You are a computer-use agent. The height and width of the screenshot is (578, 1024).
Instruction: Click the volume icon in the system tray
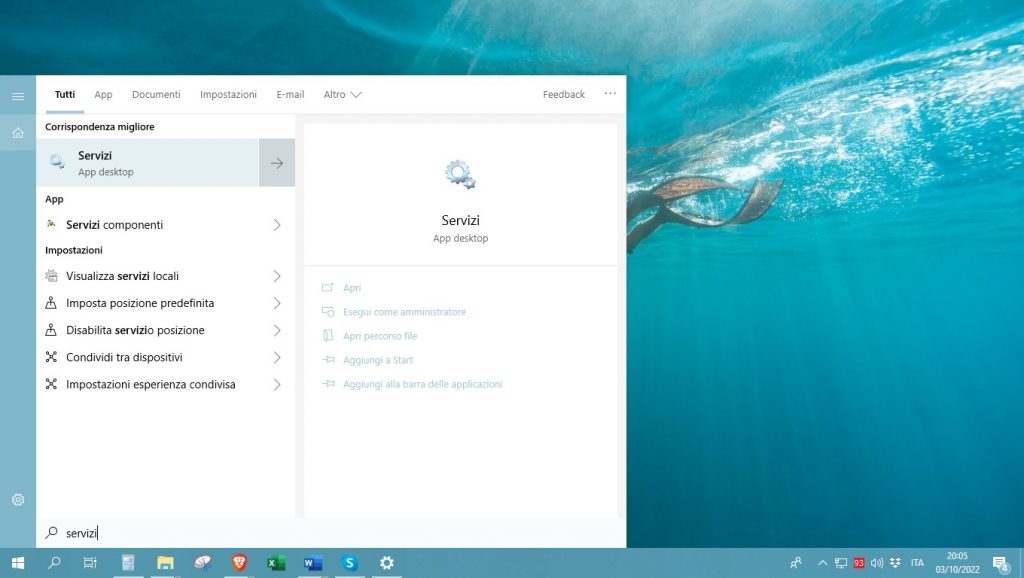pyautogui.click(x=876, y=562)
